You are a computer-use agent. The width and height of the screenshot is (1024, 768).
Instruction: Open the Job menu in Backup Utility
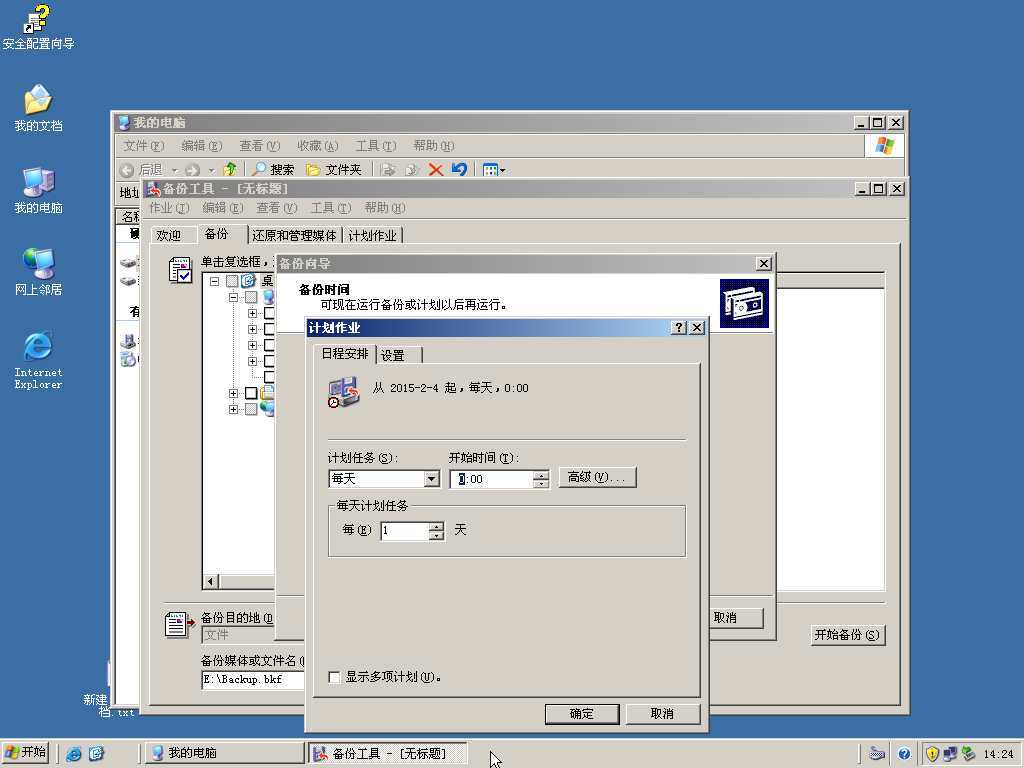tap(168, 208)
